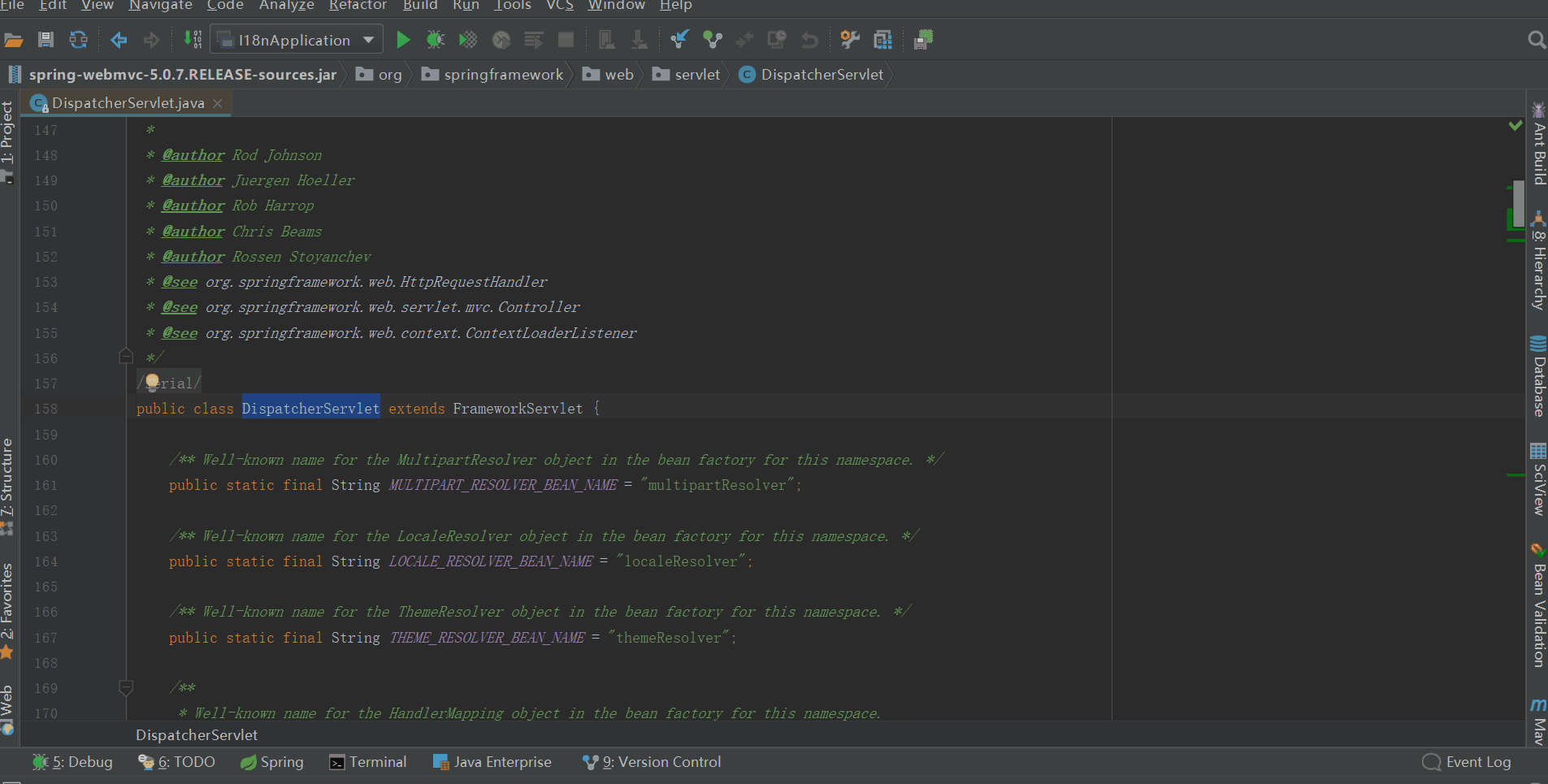1548x784 pixels.
Task: Click the servlet breadcrumb folder
Action: [687, 75]
